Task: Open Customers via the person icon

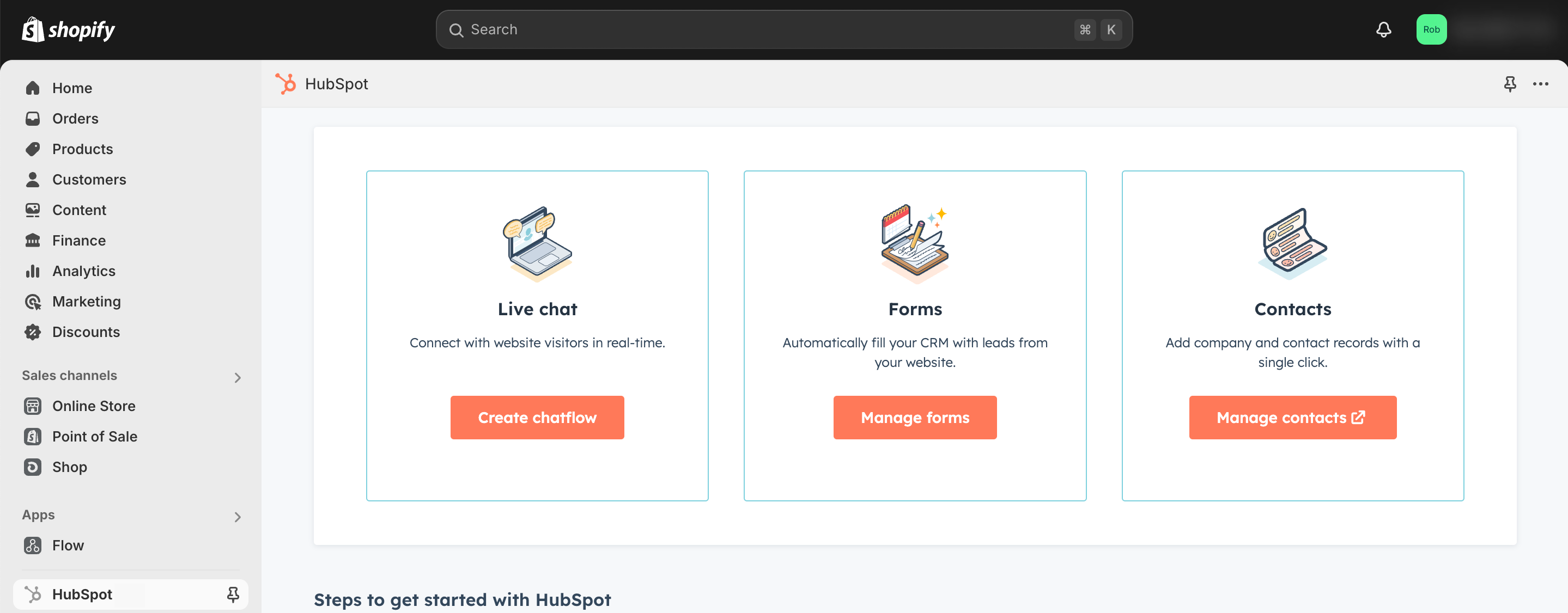Action: (33, 179)
